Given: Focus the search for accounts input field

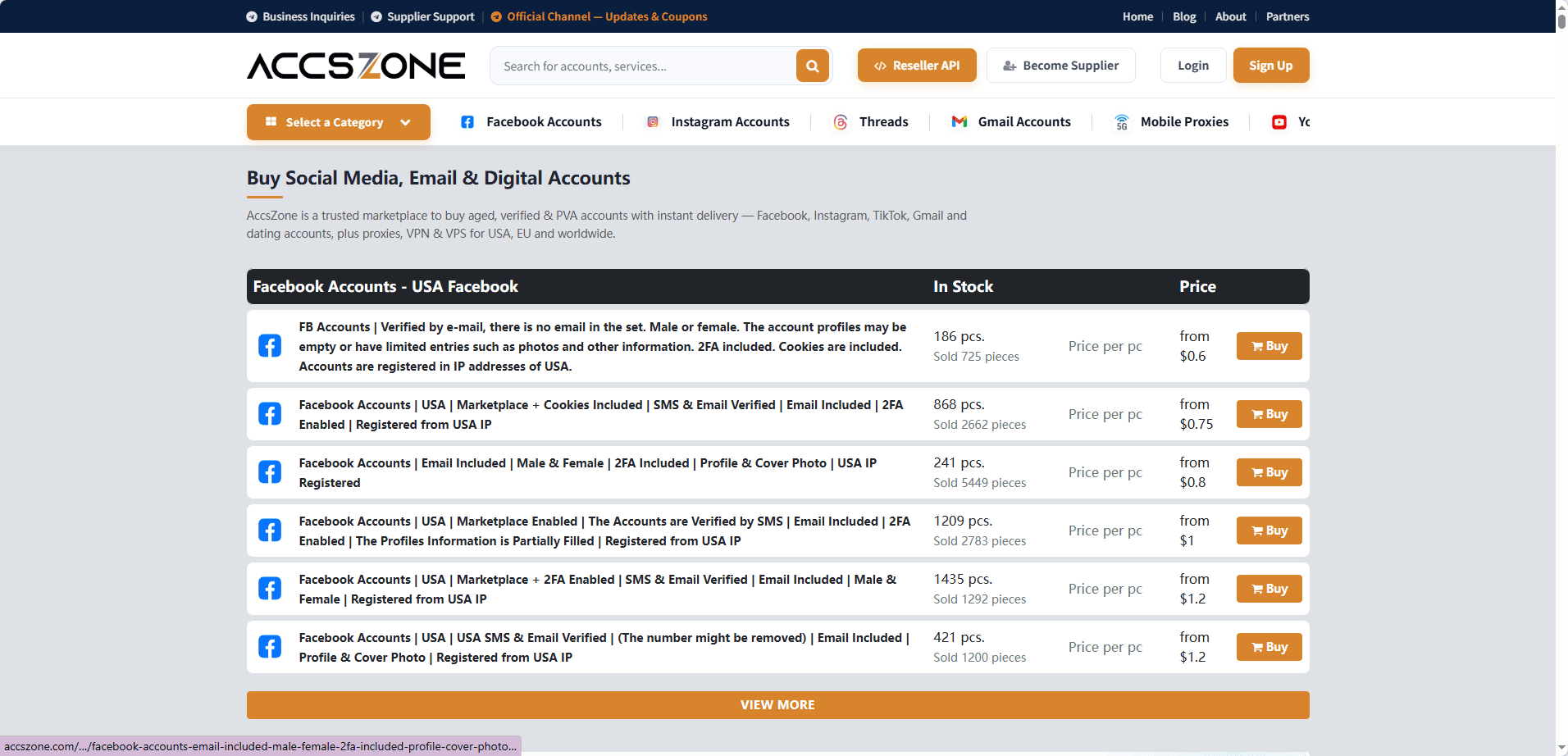Looking at the screenshot, I should pos(644,66).
